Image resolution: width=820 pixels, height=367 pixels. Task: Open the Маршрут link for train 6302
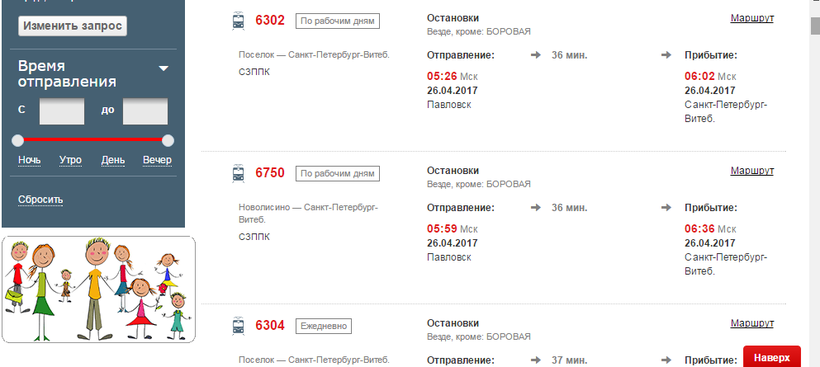752,18
